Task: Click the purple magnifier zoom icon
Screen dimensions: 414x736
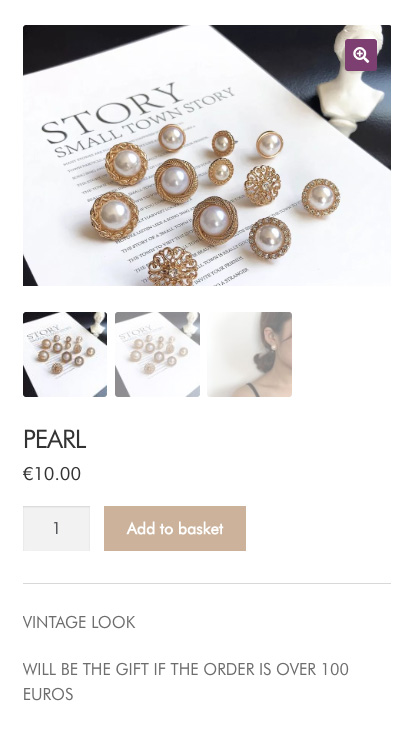Action: coord(360,55)
